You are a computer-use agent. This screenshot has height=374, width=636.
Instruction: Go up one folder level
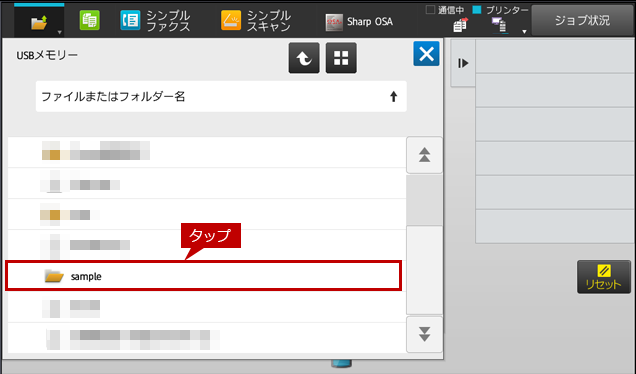click(x=304, y=58)
